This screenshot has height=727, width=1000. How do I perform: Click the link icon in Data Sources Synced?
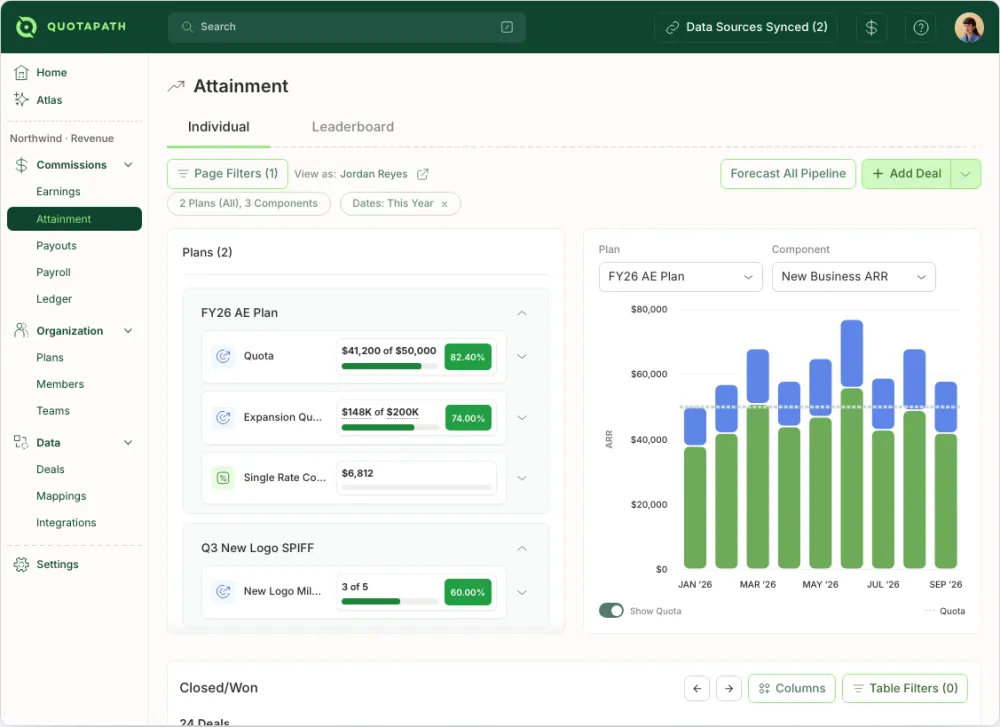point(672,27)
